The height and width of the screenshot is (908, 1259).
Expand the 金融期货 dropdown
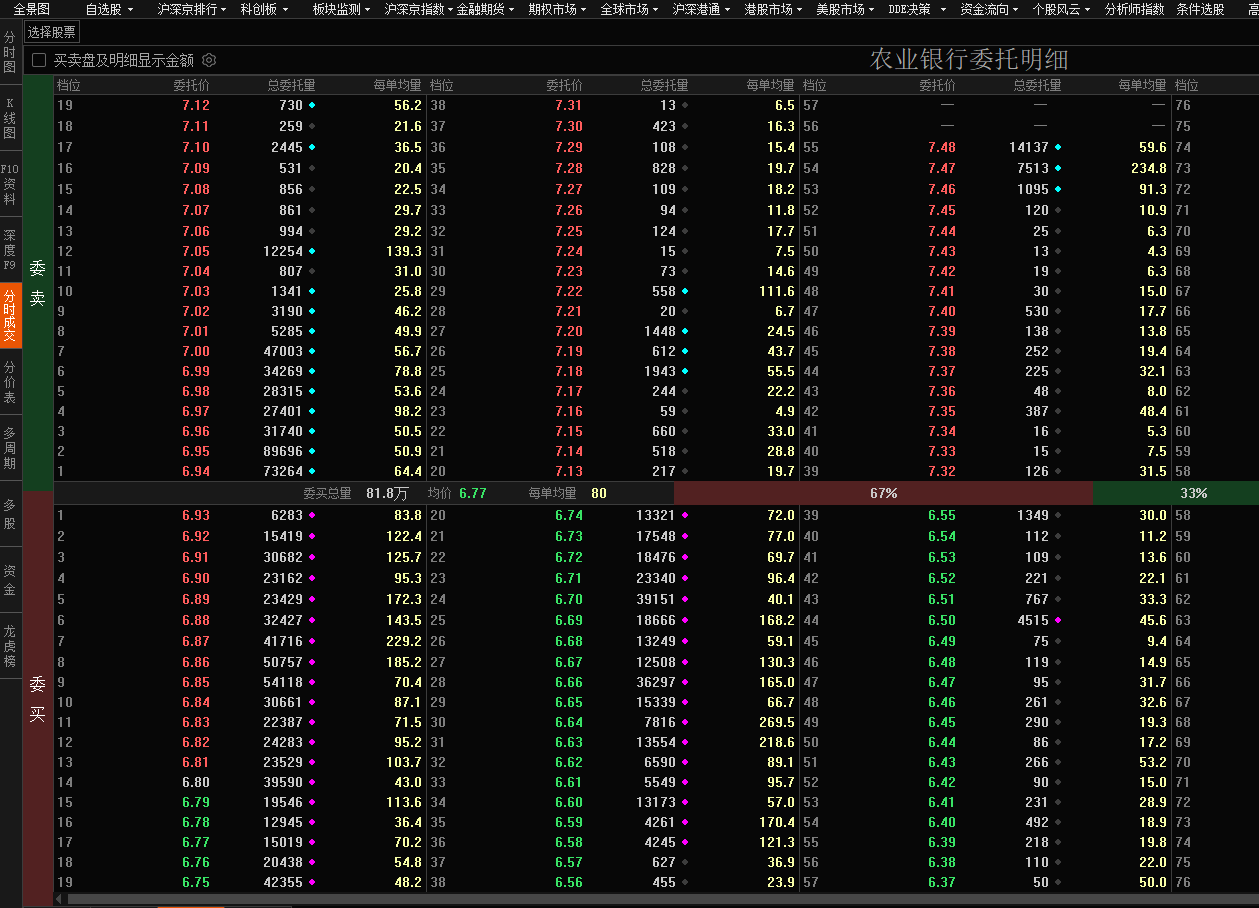[486, 9]
